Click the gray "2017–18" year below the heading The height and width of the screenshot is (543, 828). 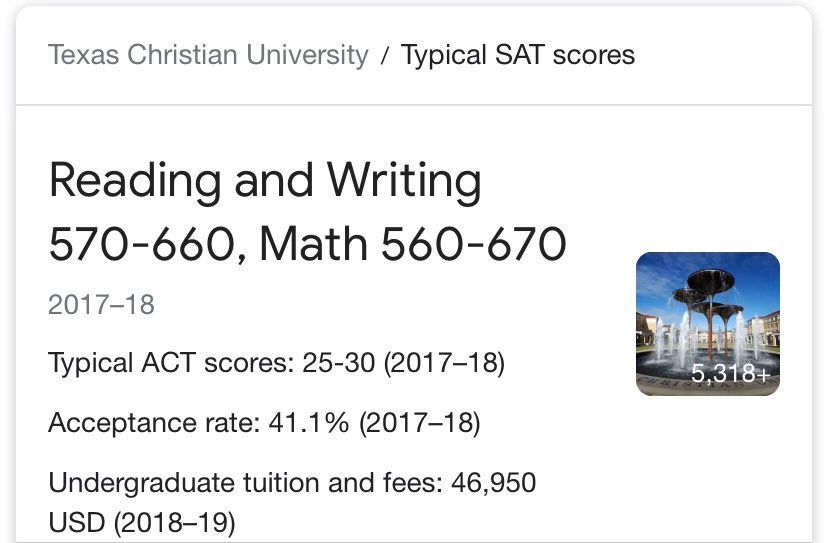(x=101, y=304)
